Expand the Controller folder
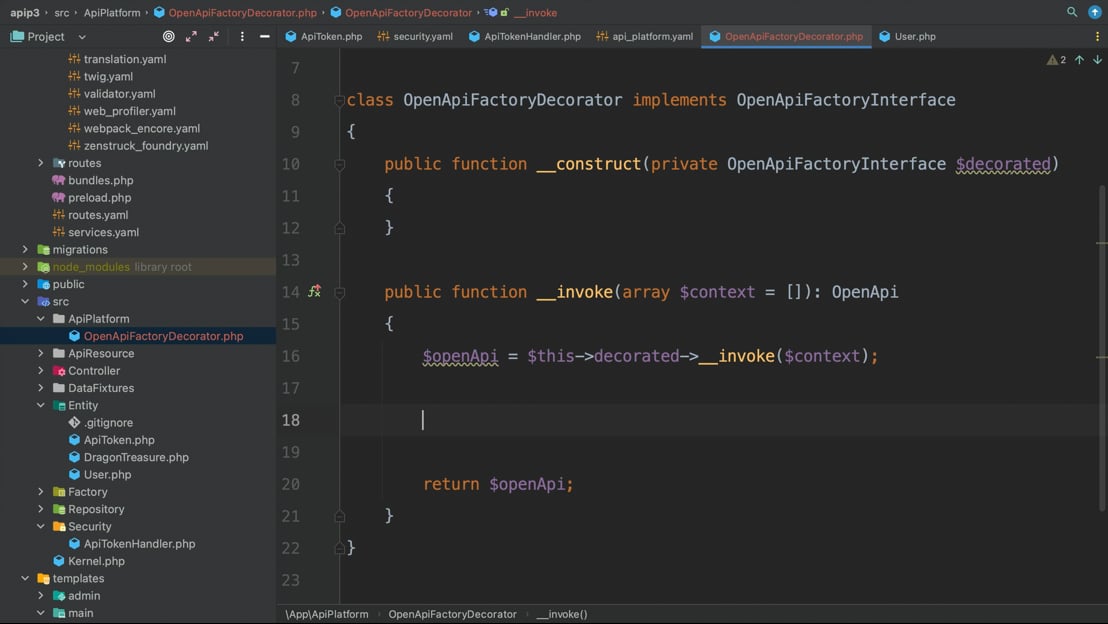Screen dimensions: 1108x624 pos(40,371)
